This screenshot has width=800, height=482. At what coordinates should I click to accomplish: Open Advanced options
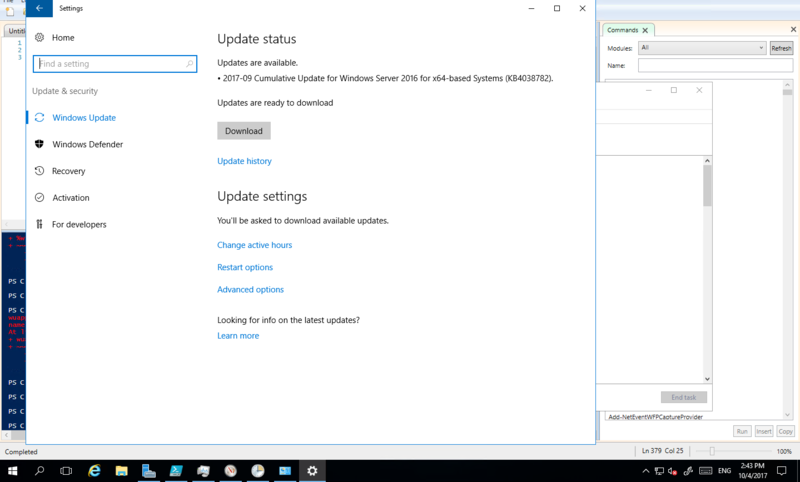pos(251,290)
